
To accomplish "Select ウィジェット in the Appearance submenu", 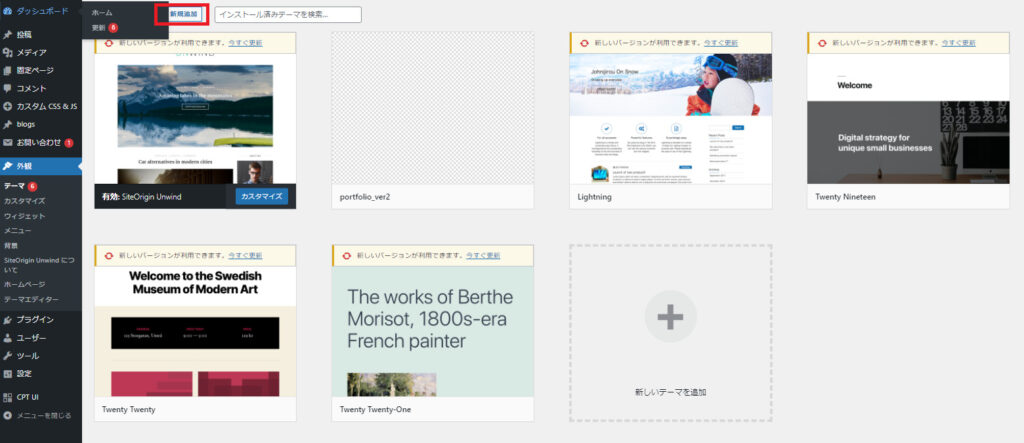I will click(x=24, y=216).
